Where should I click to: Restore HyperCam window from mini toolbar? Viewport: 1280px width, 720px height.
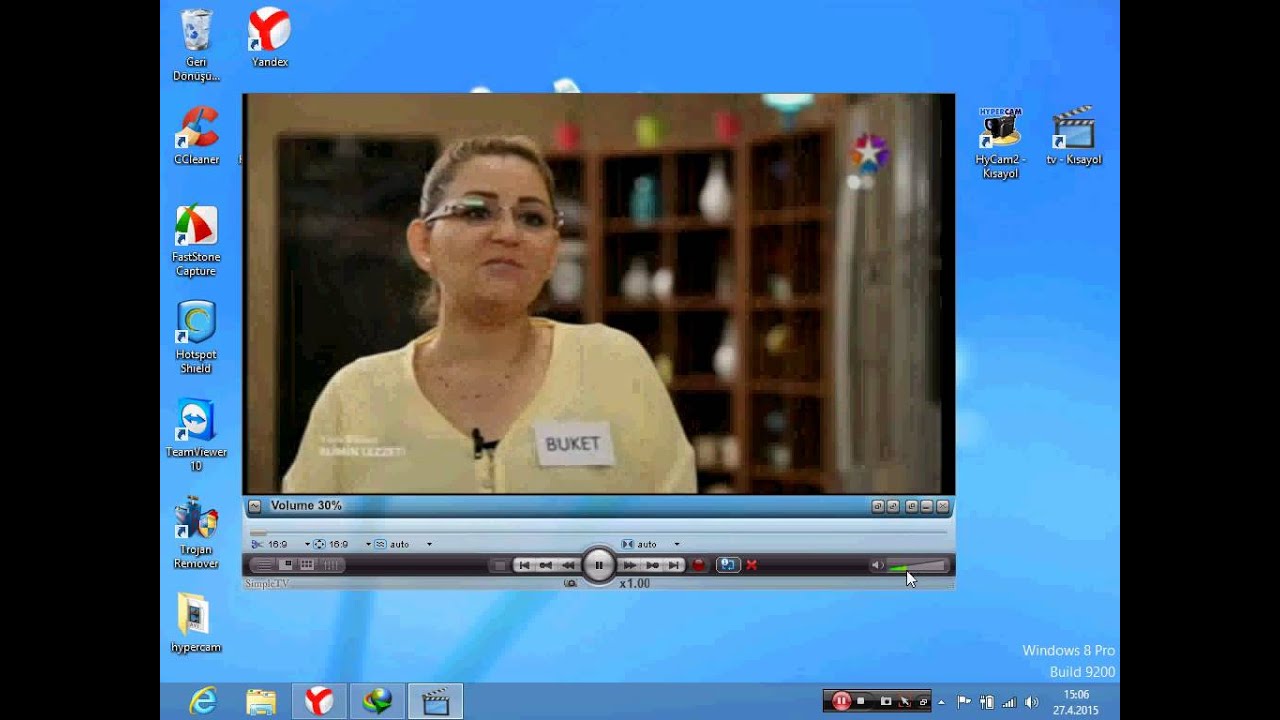point(923,702)
